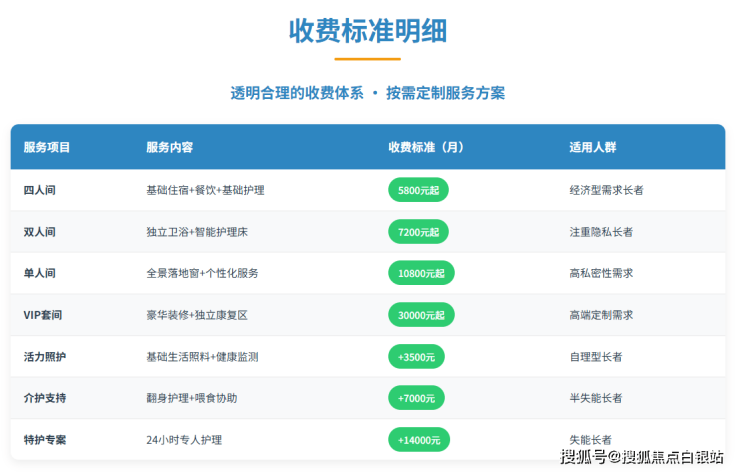Screen dimensions: 740x473
Task: Click the 收费标准明细 page title
Action: click(x=368, y=31)
